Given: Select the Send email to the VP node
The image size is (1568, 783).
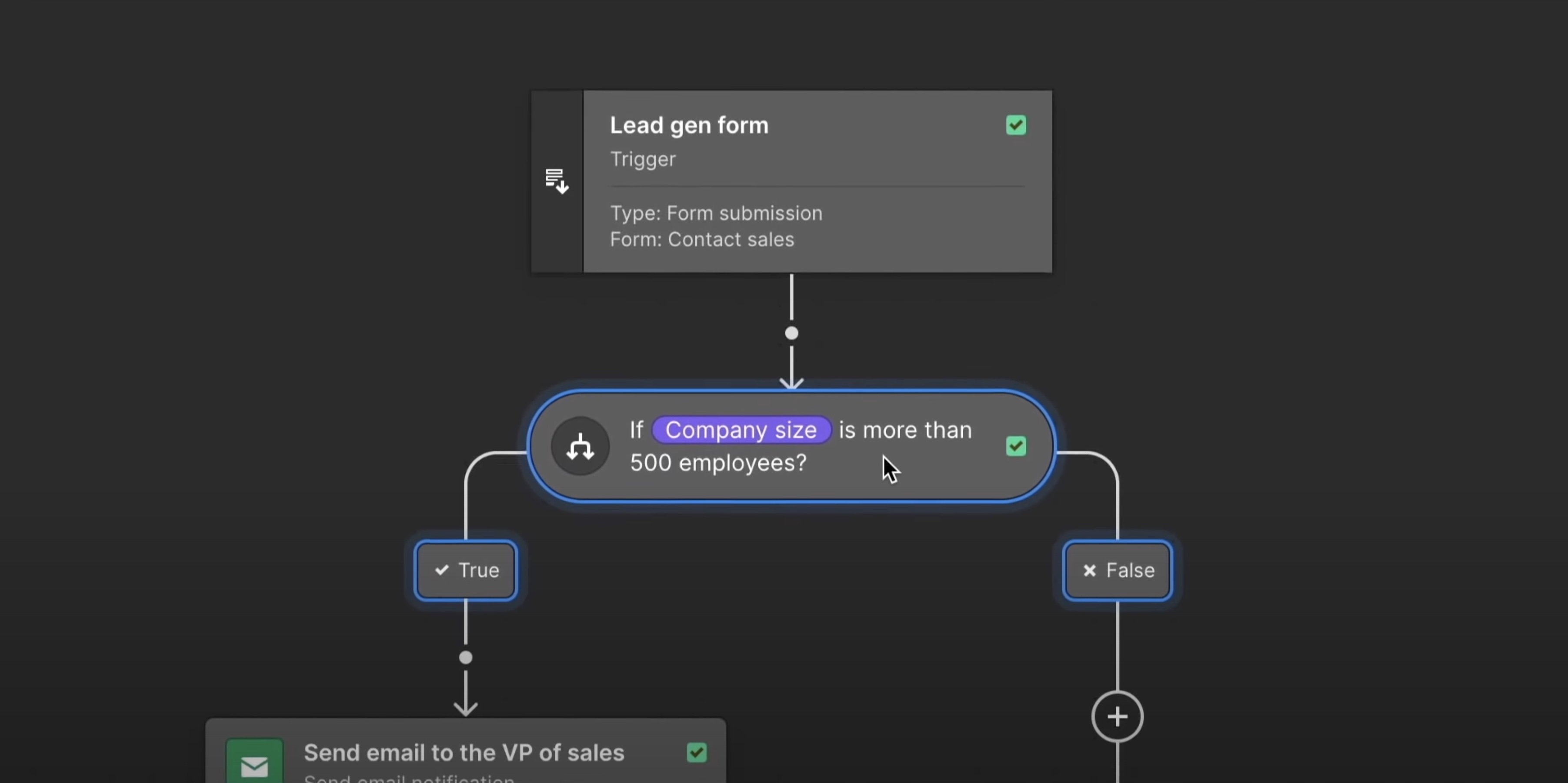Looking at the screenshot, I should (465, 752).
